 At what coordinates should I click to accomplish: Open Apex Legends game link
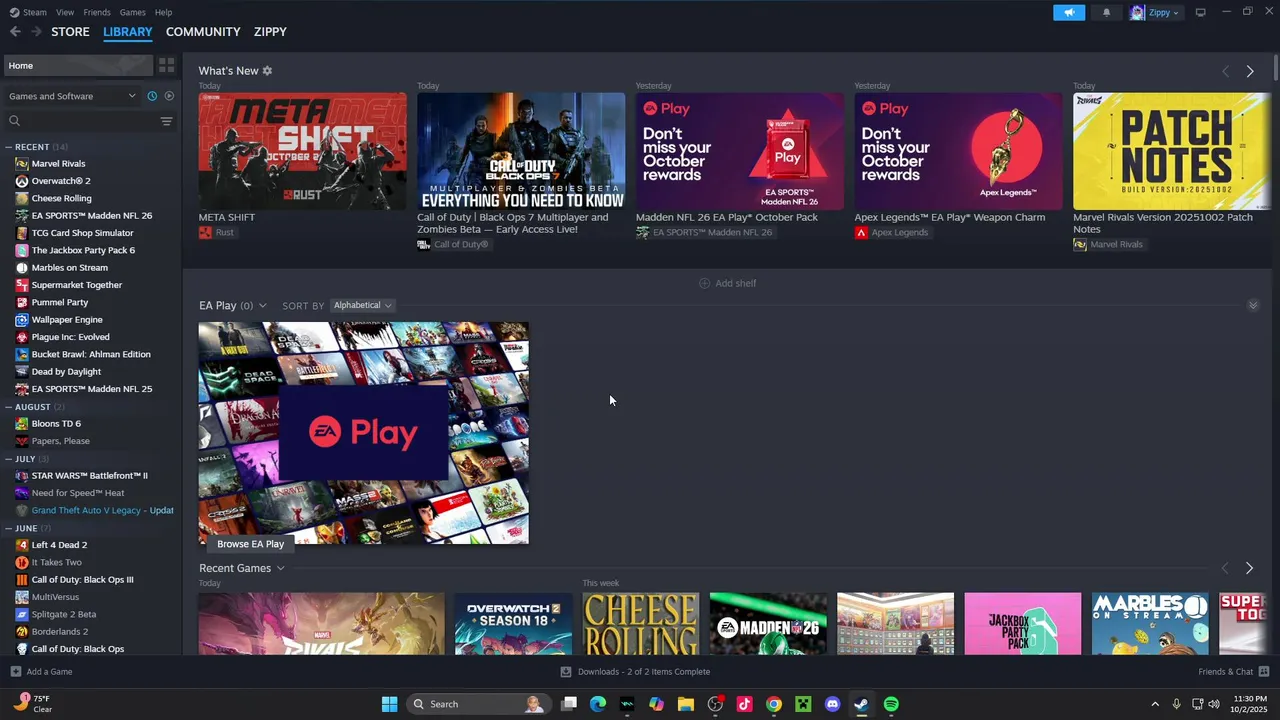(x=891, y=232)
